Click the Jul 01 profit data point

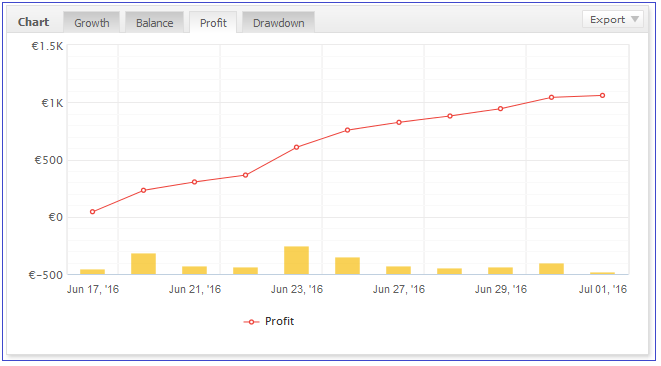point(602,96)
